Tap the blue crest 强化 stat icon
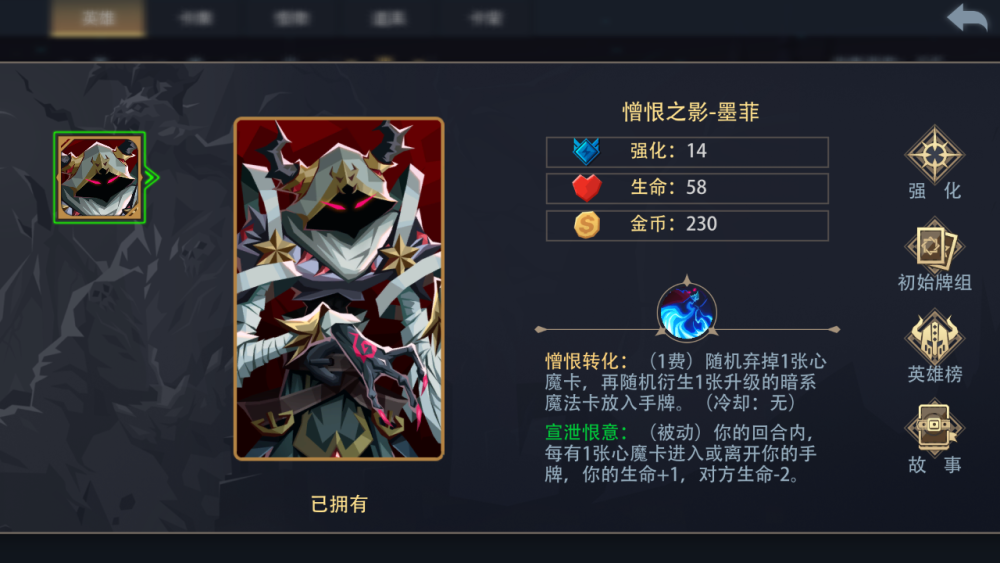The height and width of the screenshot is (563, 1000). (586, 152)
